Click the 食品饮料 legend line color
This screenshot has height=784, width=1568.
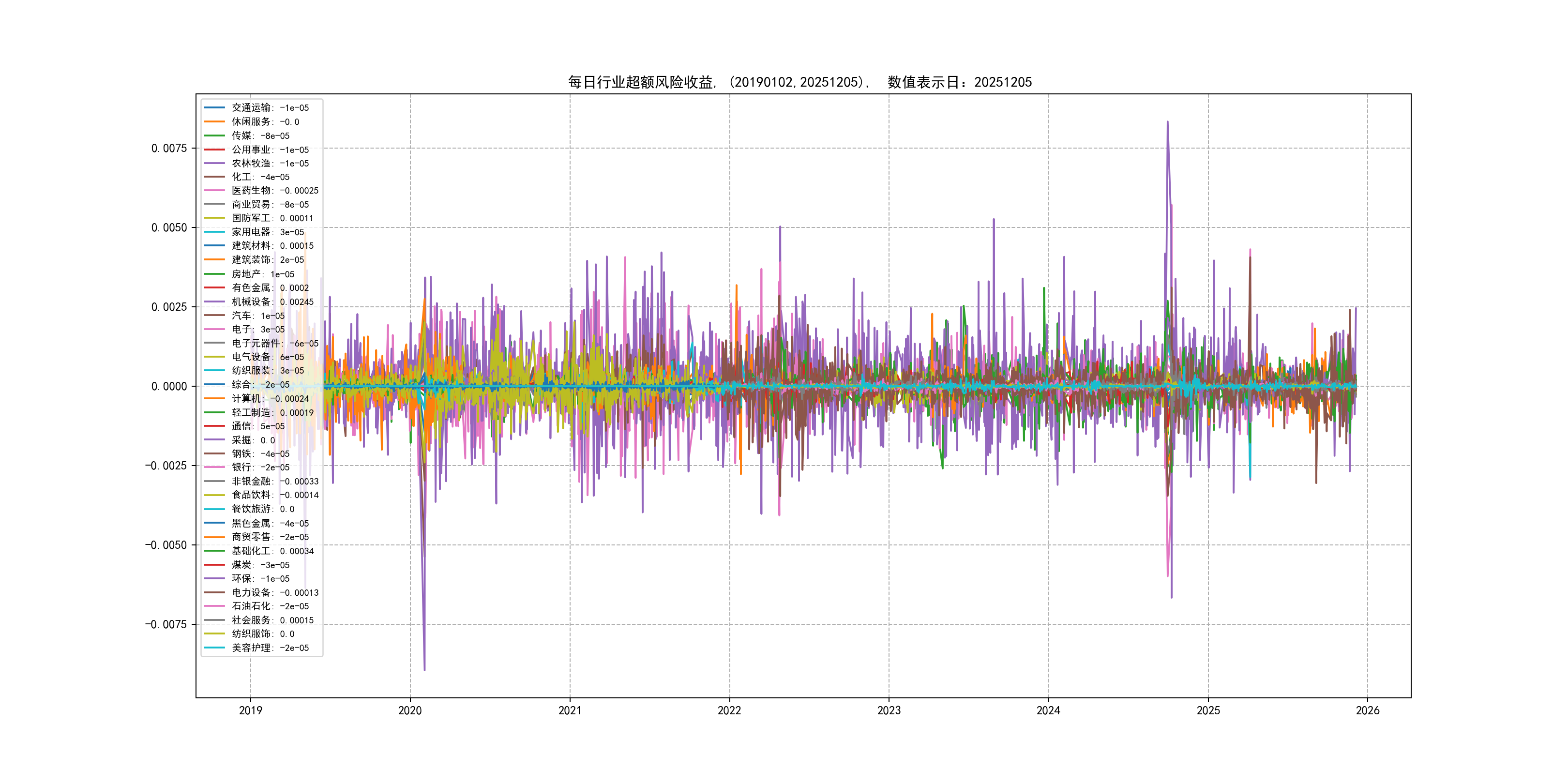[214, 495]
